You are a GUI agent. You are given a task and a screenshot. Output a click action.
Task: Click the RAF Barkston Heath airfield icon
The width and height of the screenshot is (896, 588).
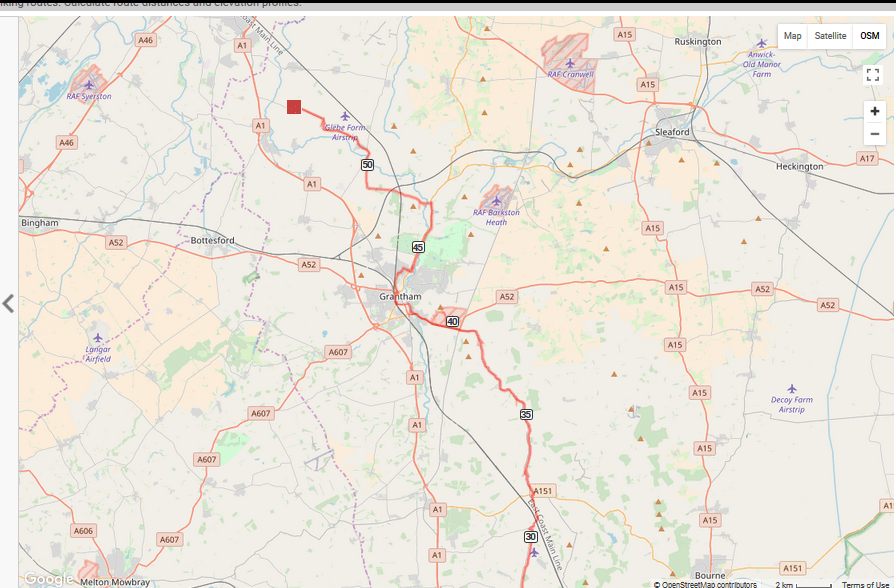point(496,201)
